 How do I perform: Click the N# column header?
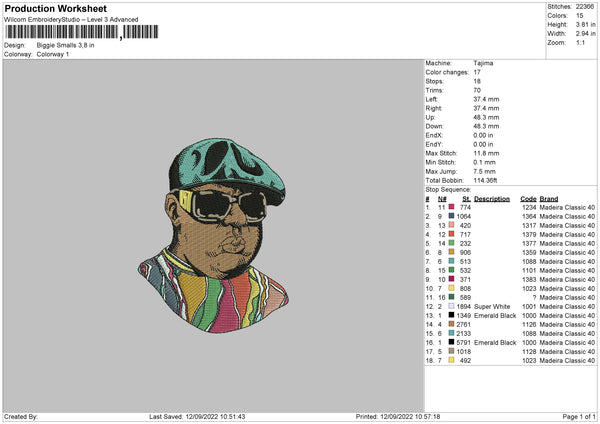[442, 199]
